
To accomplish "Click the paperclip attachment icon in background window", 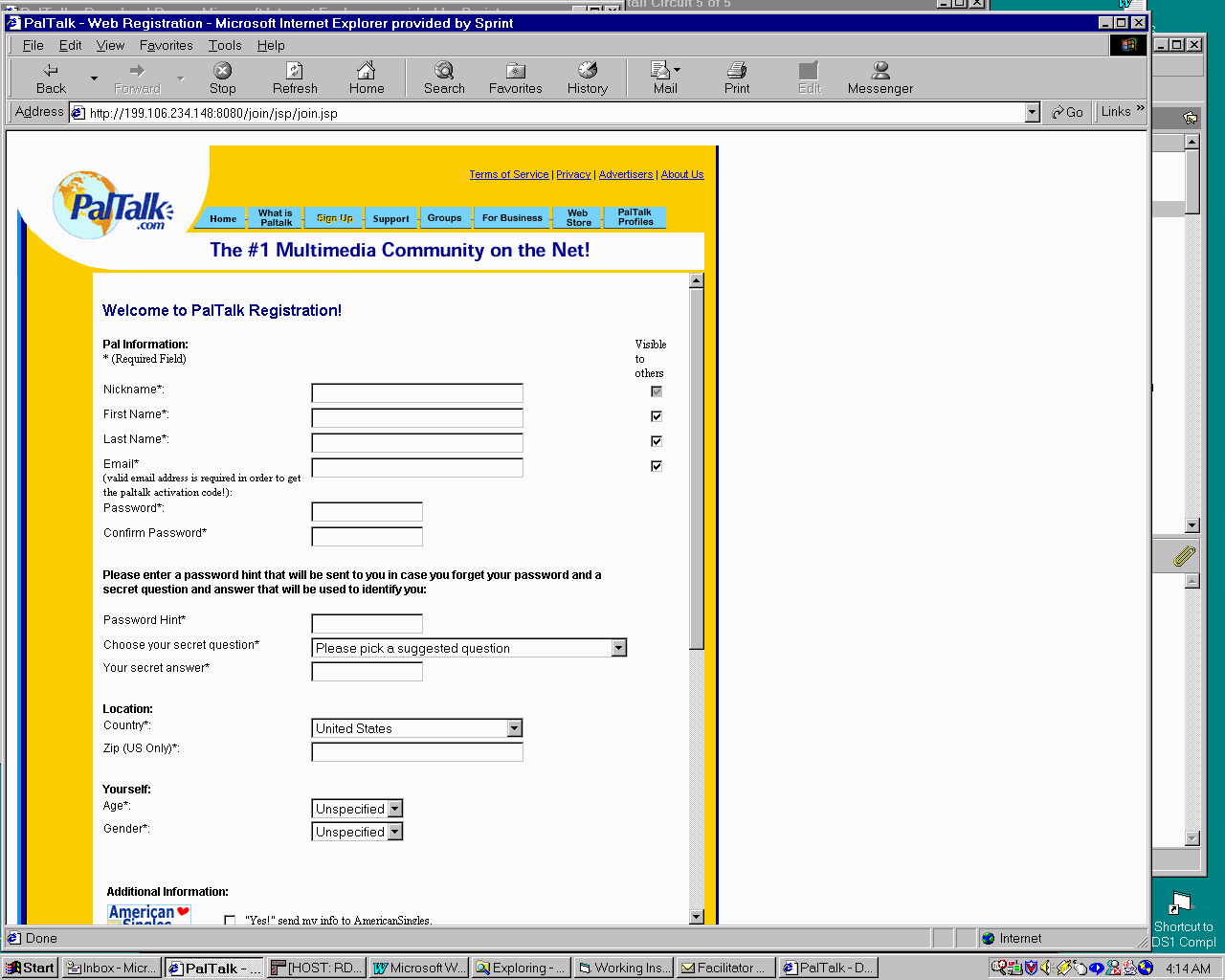I will point(1184,556).
